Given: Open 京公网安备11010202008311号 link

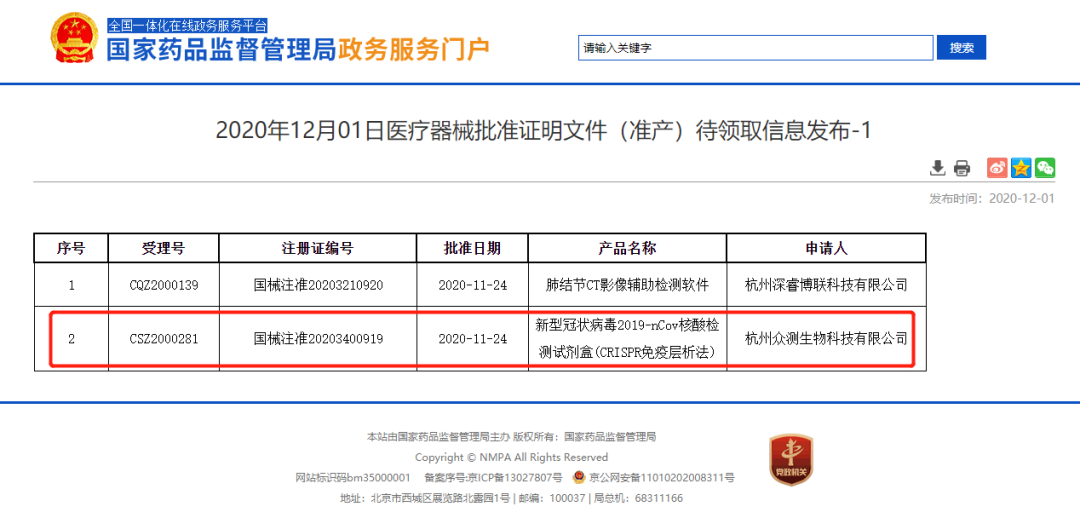Looking at the screenshot, I should coord(661,477).
